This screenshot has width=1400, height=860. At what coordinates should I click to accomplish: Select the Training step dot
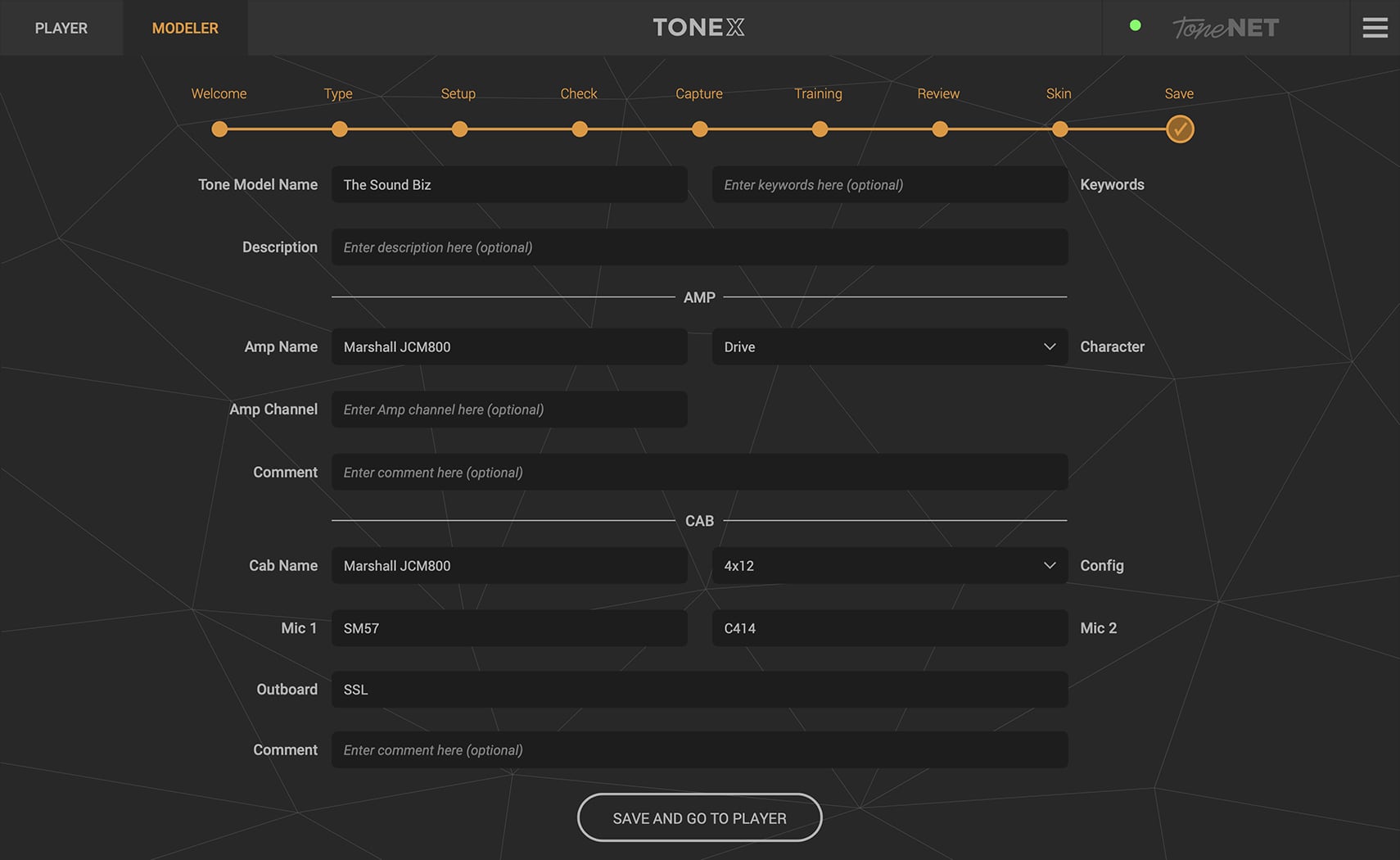point(819,129)
